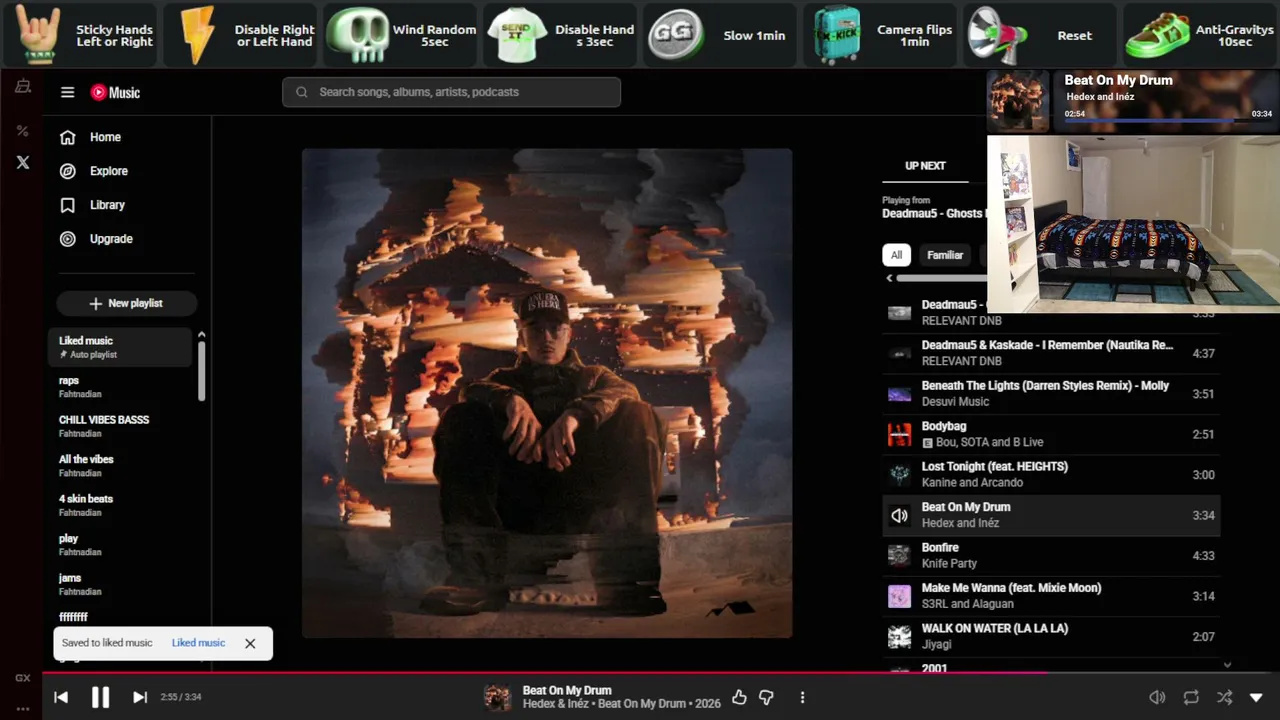This screenshot has height=720, width=1280.
Task: Toggle repeat mode
Action: point(1190,697)
